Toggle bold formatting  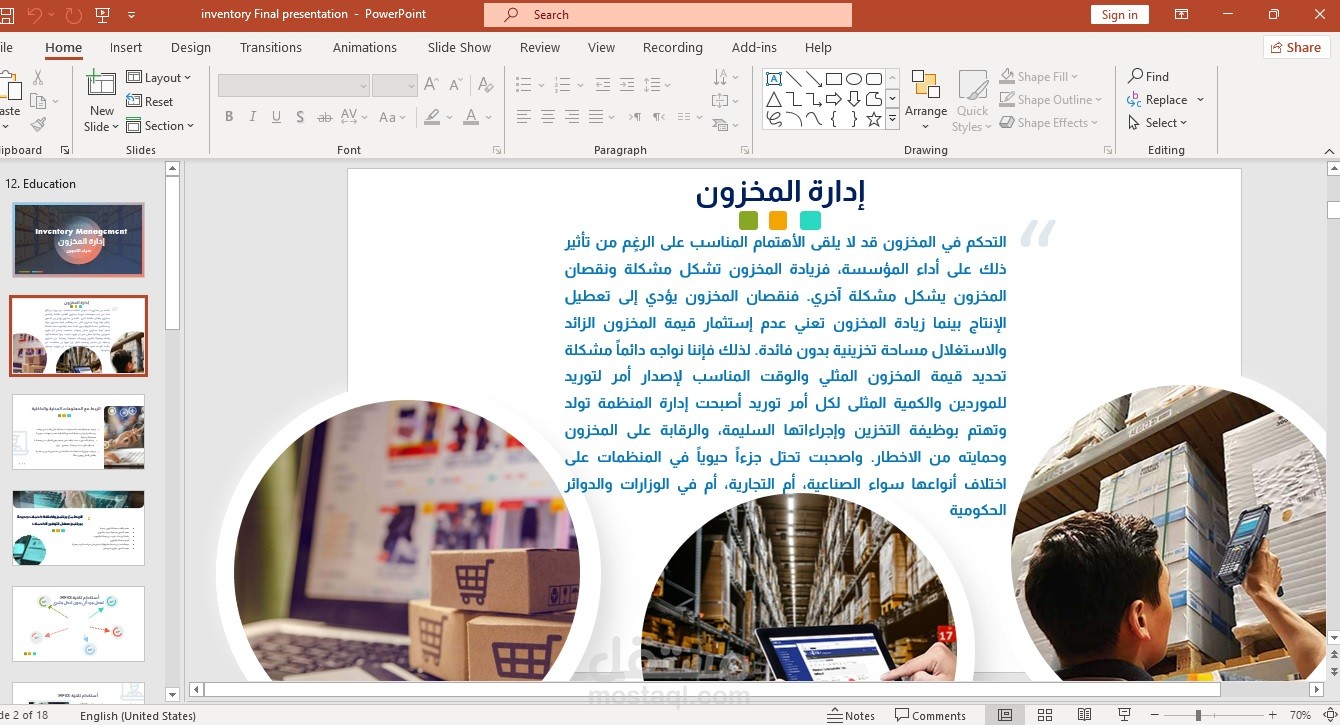coord(229,116)
